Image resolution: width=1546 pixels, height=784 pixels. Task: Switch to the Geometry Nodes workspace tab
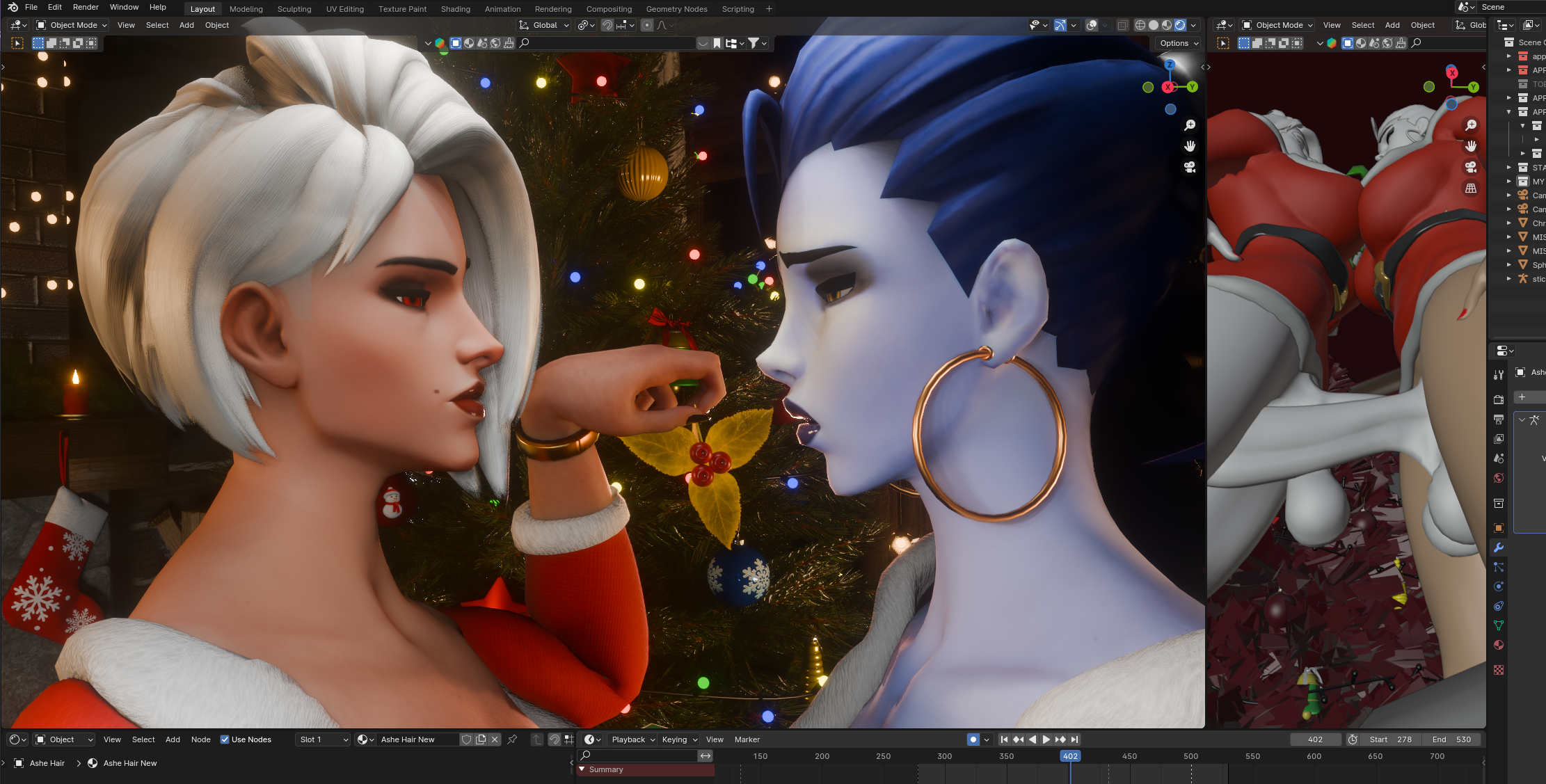tap(676, 9)
